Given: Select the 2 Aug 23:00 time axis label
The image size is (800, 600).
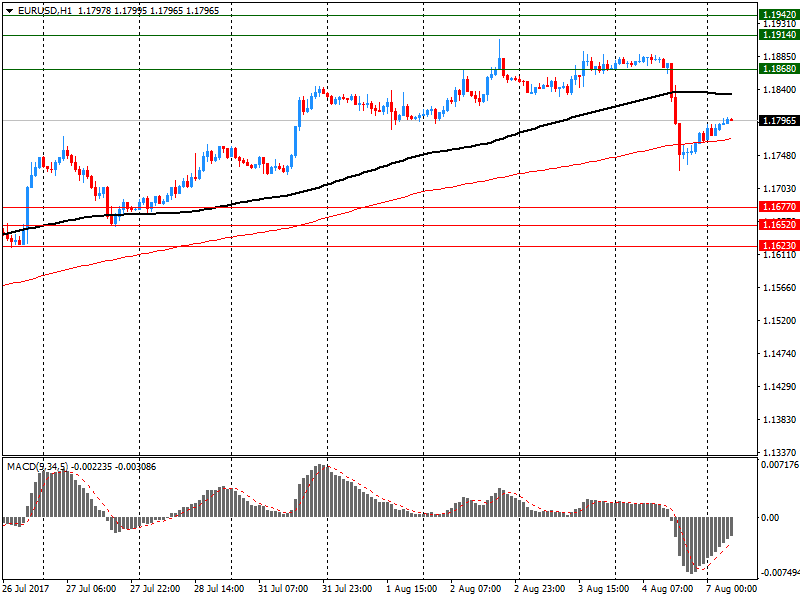Looking at the screenshot, I should (539, 589).
